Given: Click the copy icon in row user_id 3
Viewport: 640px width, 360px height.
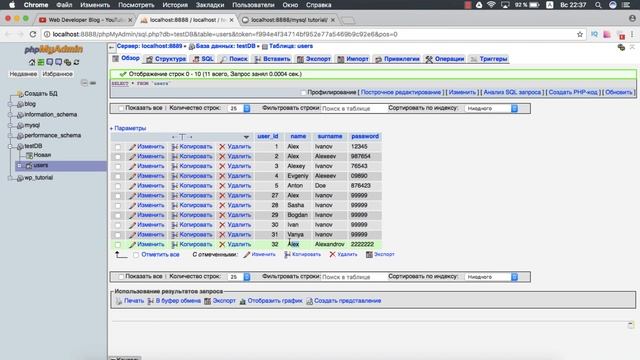Looking at the screenshot, I should tap(175, 166).
